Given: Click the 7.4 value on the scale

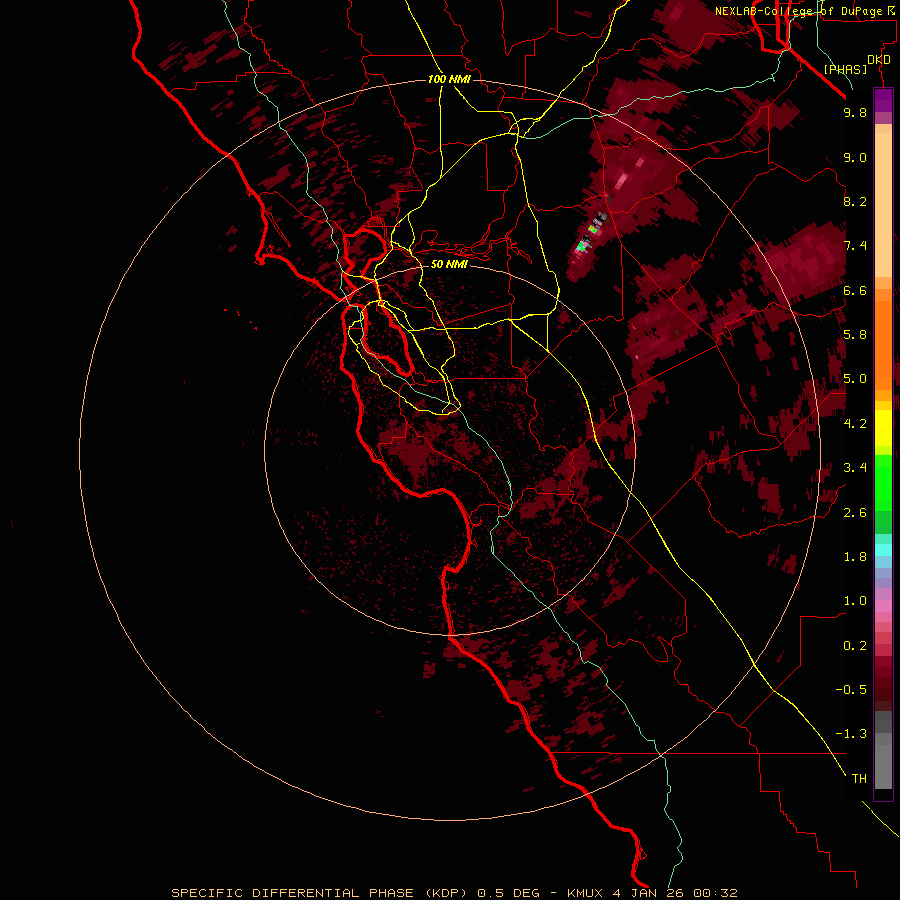Looking at the screenshot, I should click(x=855, y=246).
